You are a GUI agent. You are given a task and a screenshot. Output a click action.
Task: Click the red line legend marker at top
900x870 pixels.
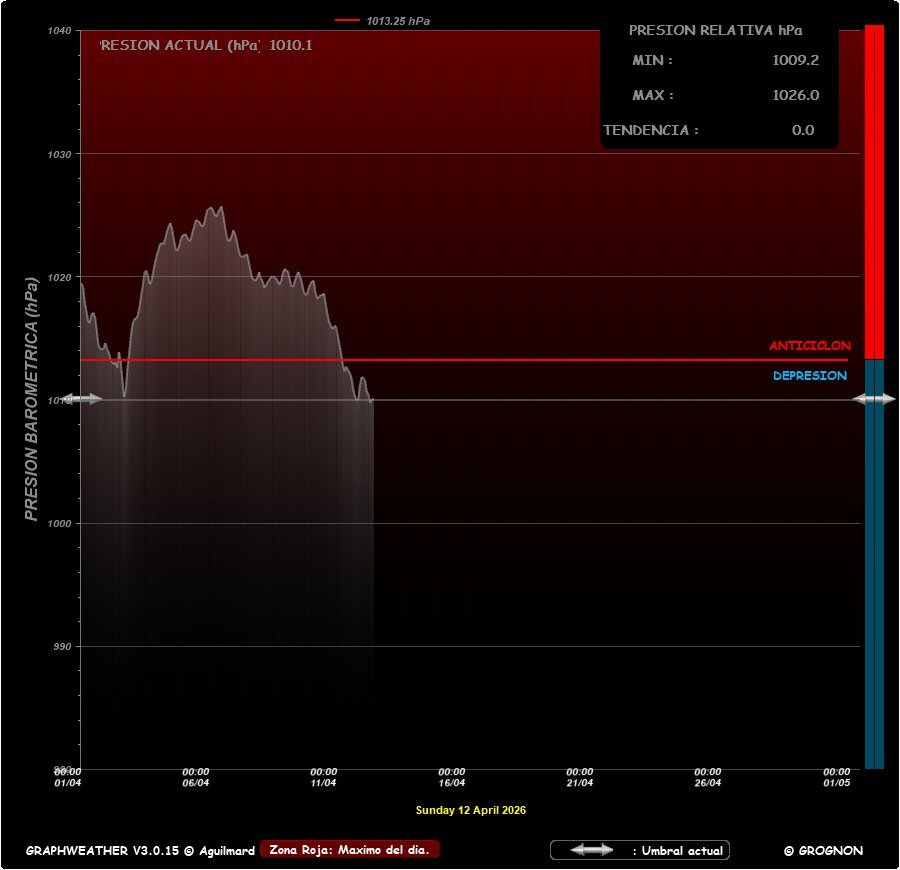click(347, 20)
